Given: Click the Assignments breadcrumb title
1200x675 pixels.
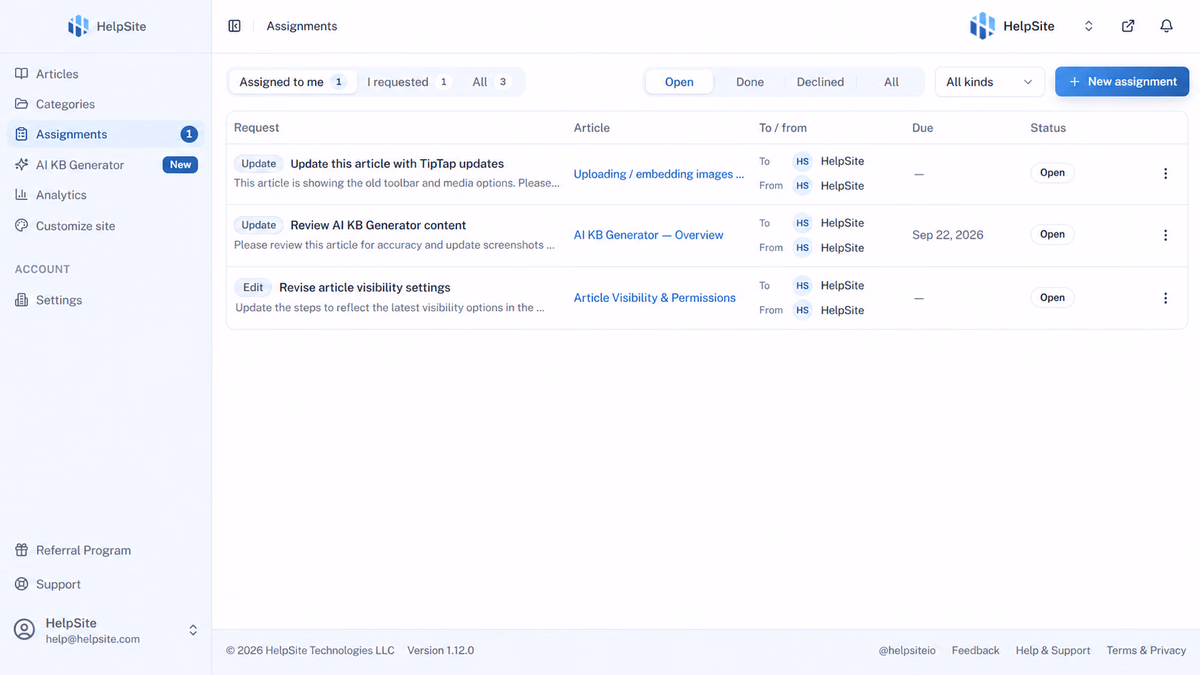Looking at the screenshot, I should [x=302, y=26].
